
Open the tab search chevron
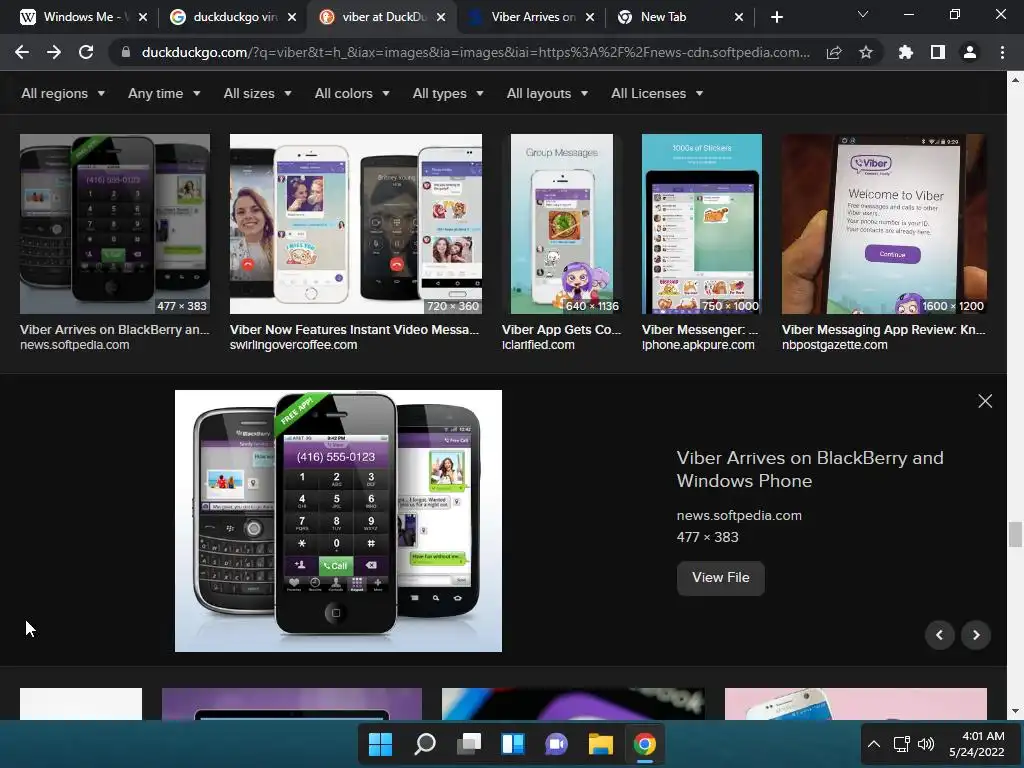(x=863, y=14)
